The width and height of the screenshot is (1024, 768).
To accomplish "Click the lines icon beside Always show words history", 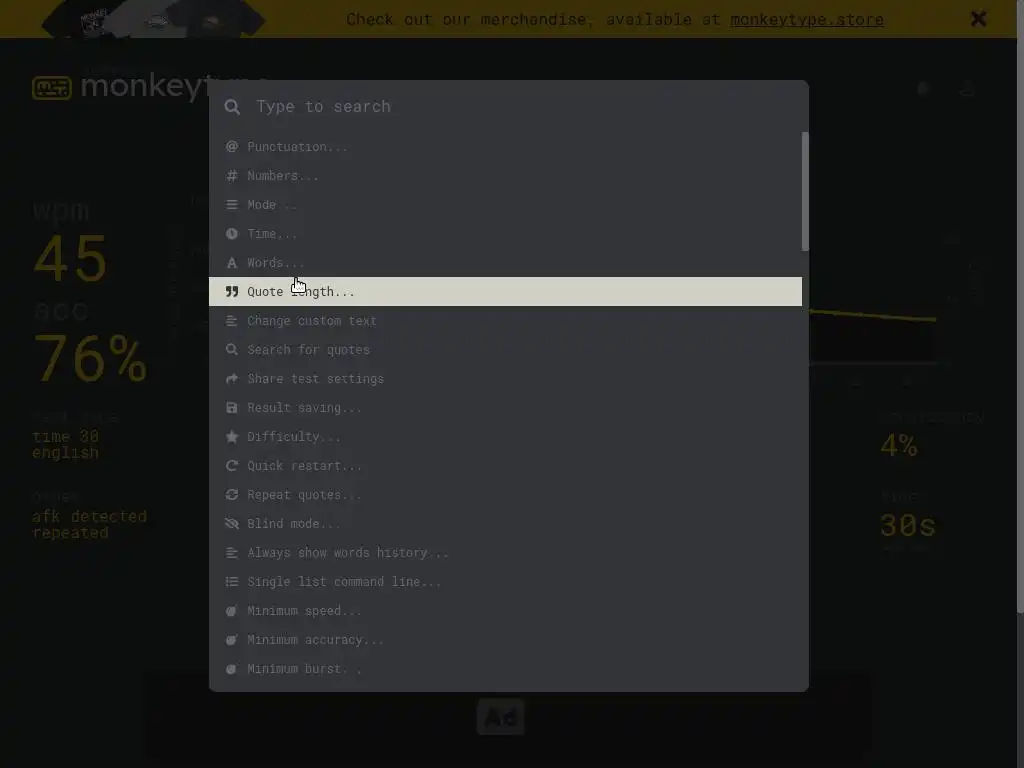I will [232, 552].
